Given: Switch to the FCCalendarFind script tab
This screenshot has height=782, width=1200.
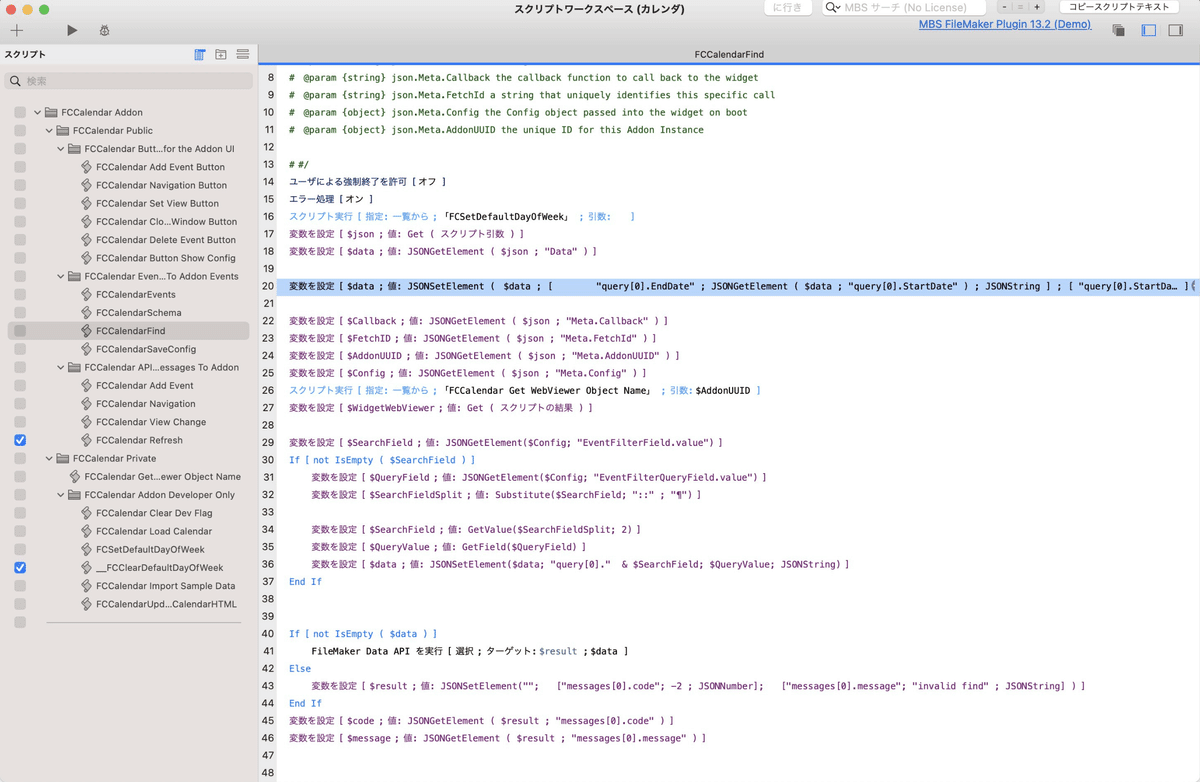Looking at the screenshot, I should tap(729, 55).
